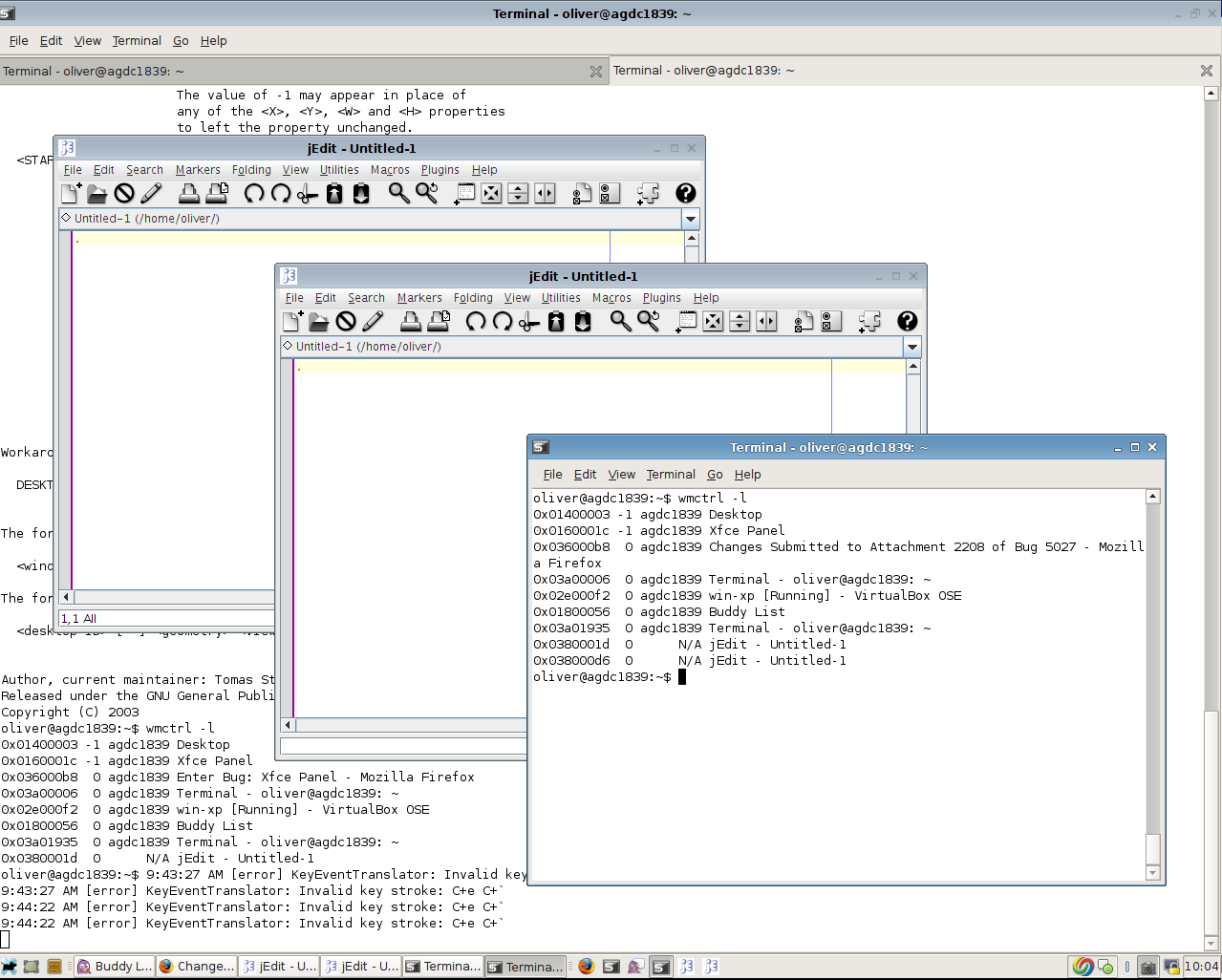Expand buffer dropdown arrow in frontmost jEdit
1222x980 pixels.
(x=911, y=347)
